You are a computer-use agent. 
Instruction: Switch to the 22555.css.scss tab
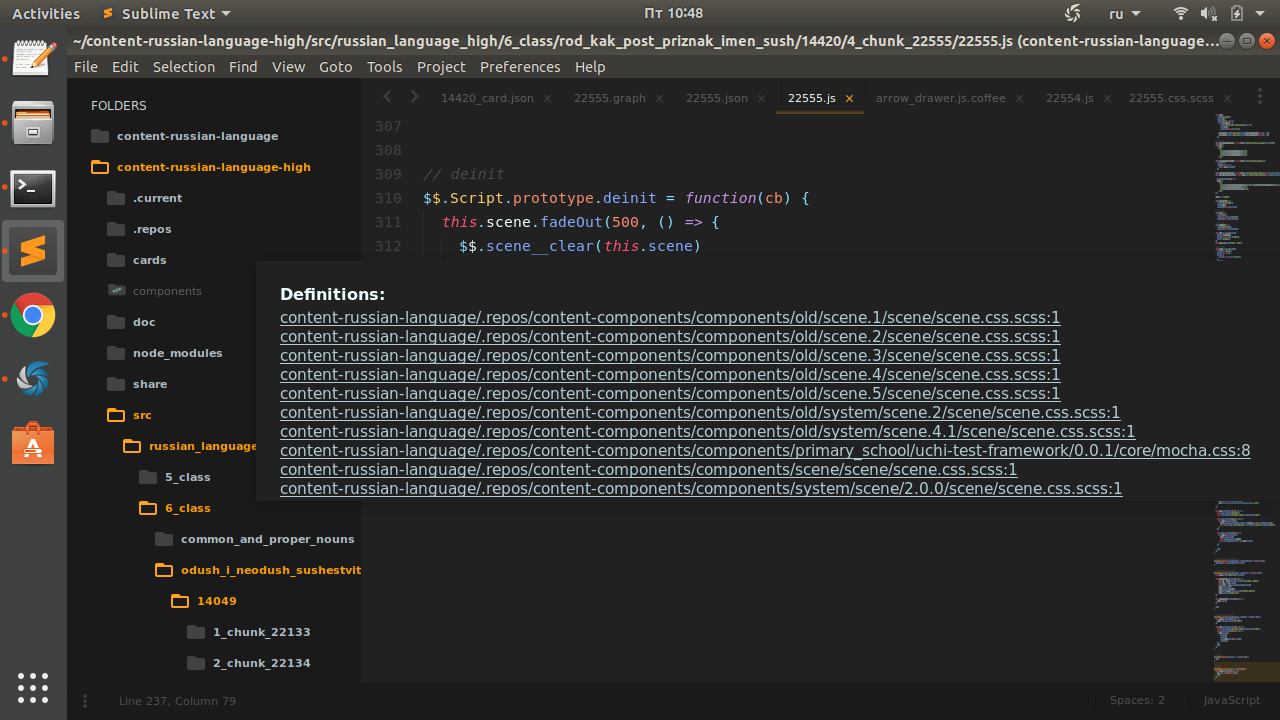(x=1171, y=98)
